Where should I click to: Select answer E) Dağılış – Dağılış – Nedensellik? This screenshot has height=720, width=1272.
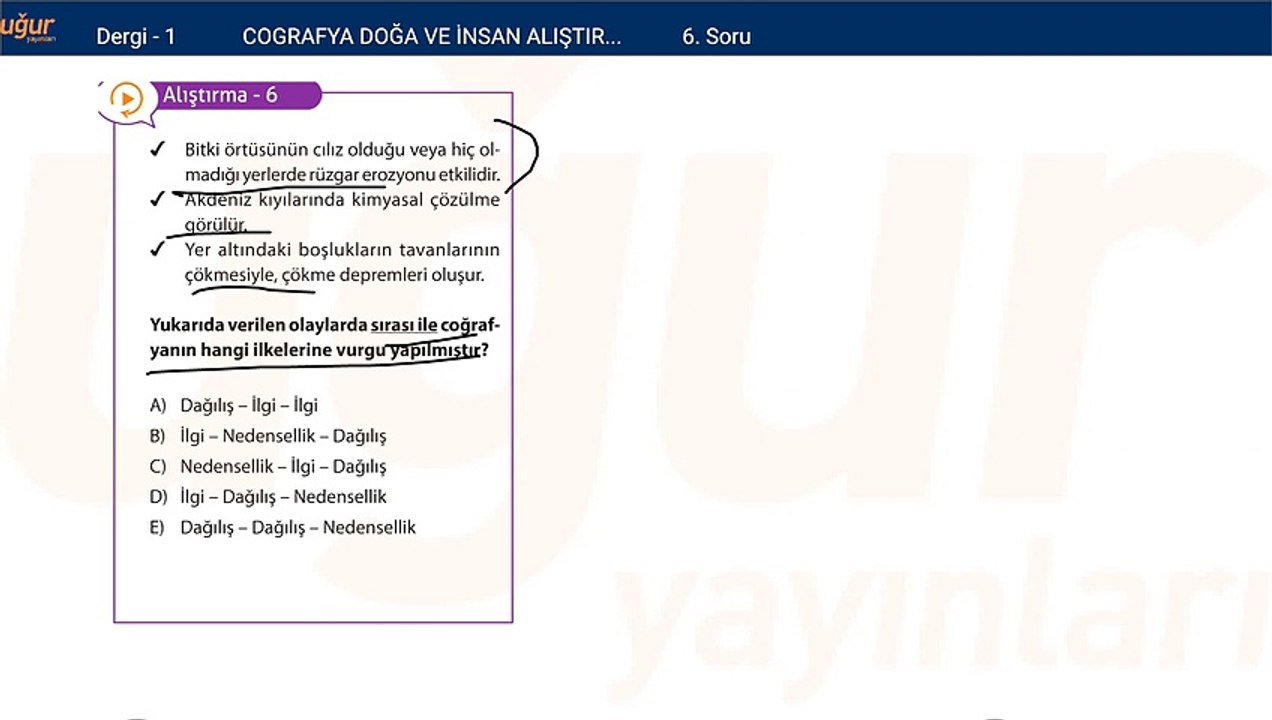(x=283, y=527)
